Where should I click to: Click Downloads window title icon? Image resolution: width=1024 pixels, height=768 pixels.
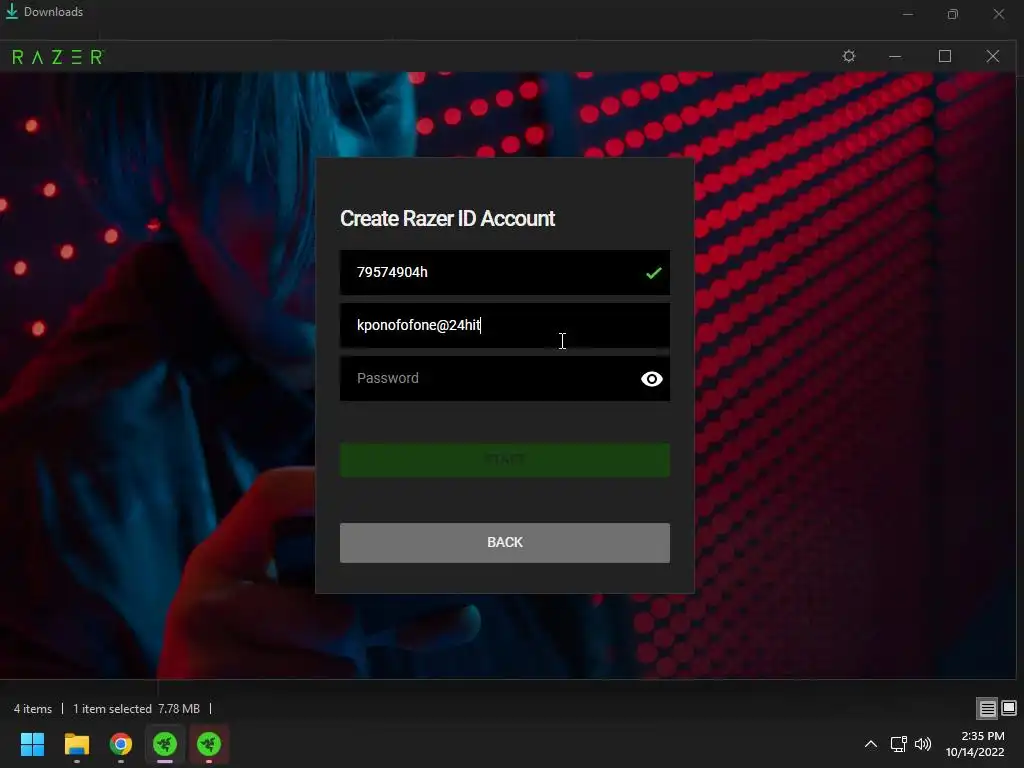click(12, 11)
